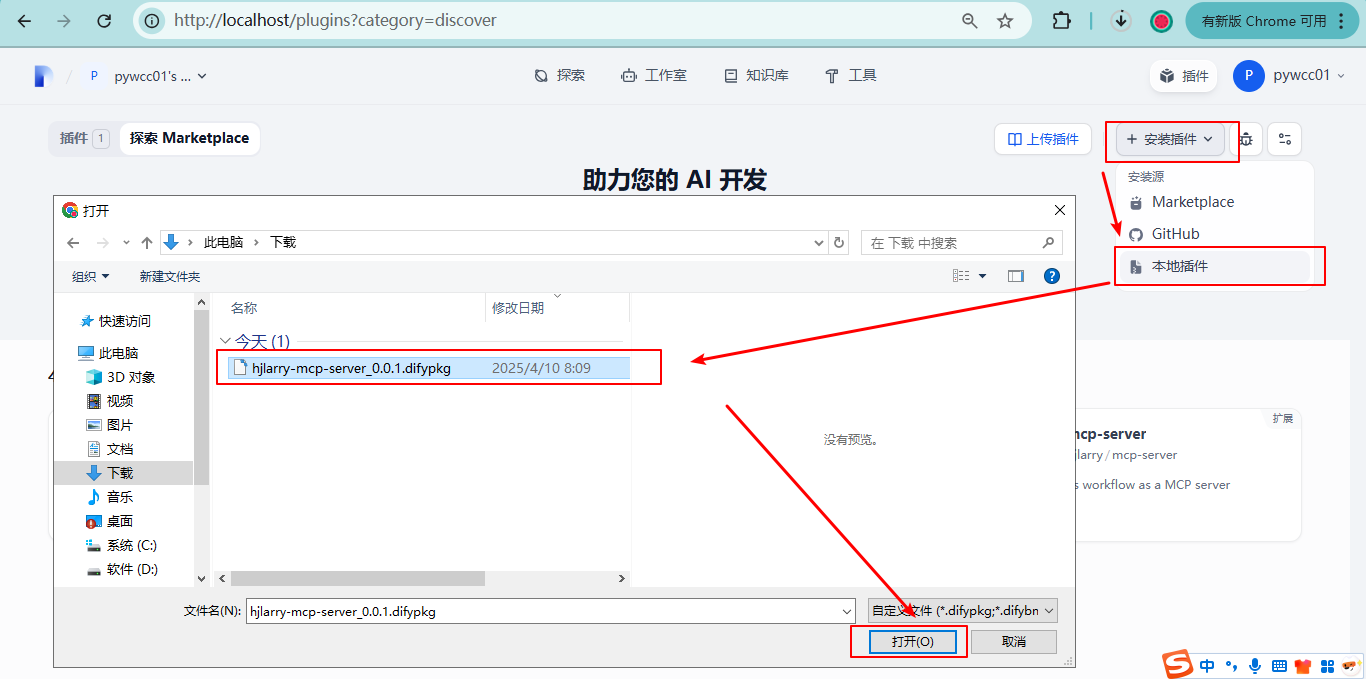The height and width of the screenshot is (679, 1366).
Task: Choose GitHub as install source
Action: point(1213,234)
